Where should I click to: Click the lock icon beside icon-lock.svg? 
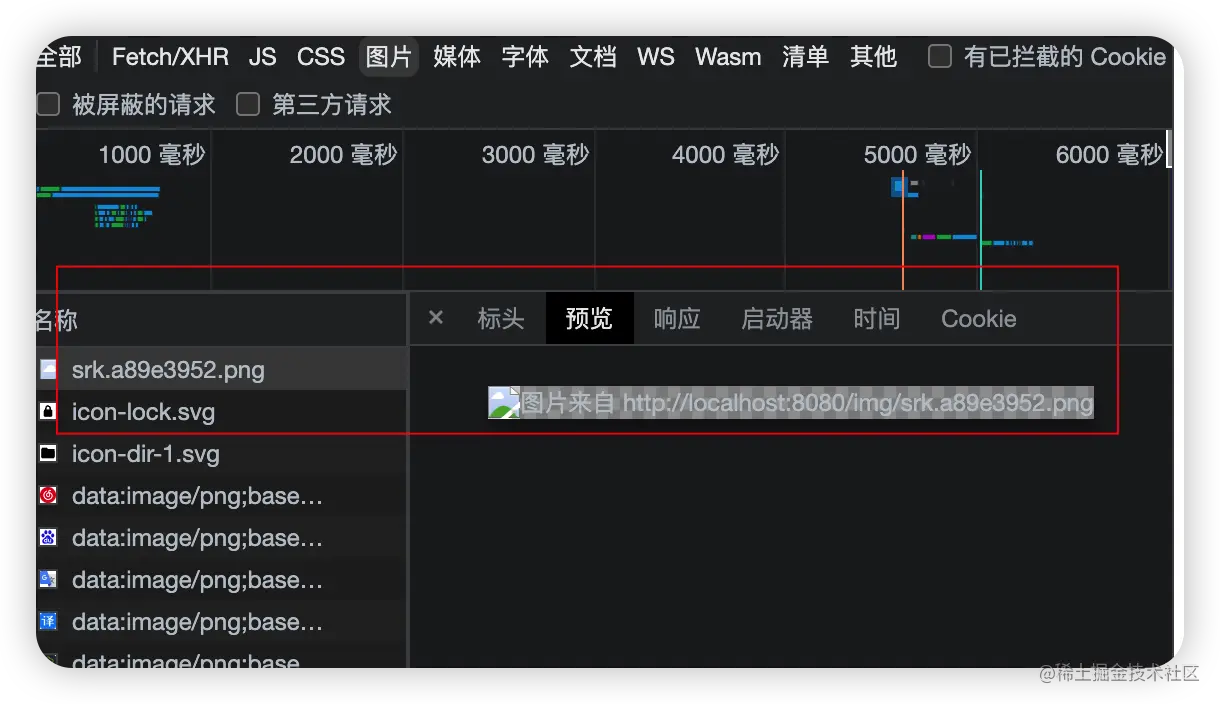[x=49, y=411]
